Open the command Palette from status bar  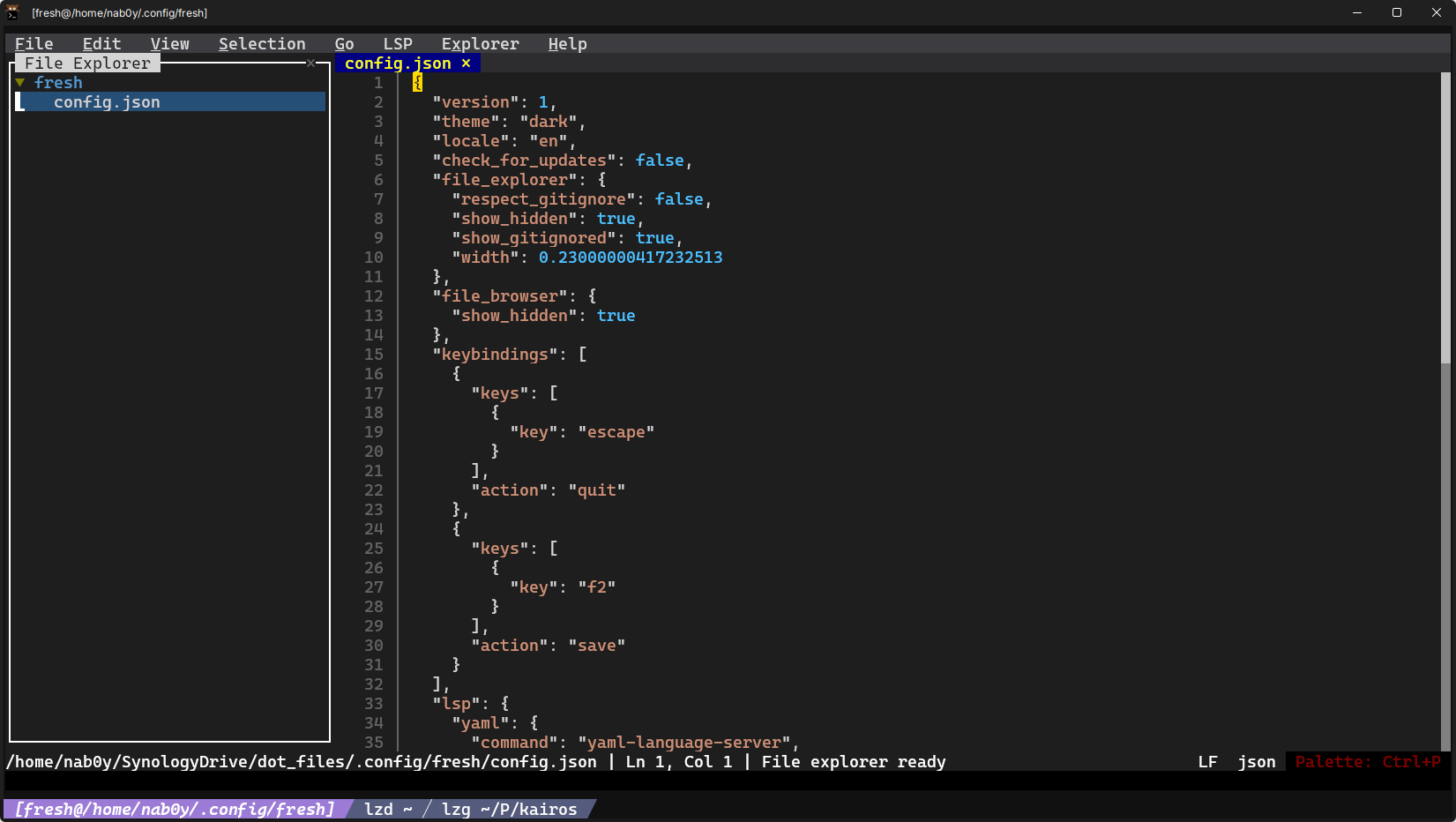[1367, 762]
